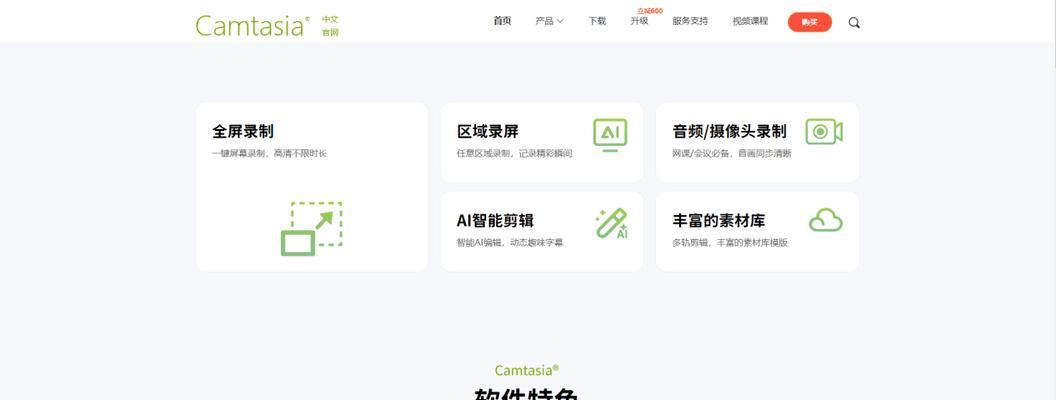Screen dimensions: 1056x400
Task: Click the text 一键屏幕录制，高清不限时长
Action: [269, 154]
